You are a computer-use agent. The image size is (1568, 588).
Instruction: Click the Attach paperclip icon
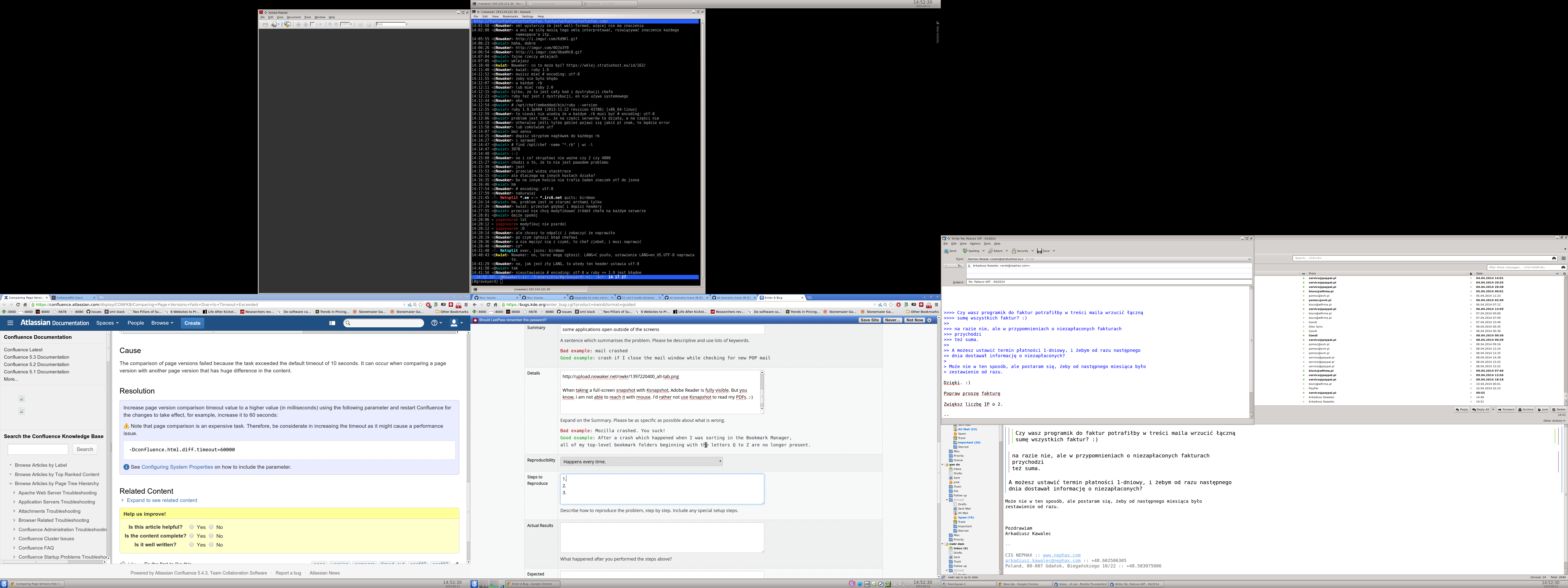click(x=991, y=251)
